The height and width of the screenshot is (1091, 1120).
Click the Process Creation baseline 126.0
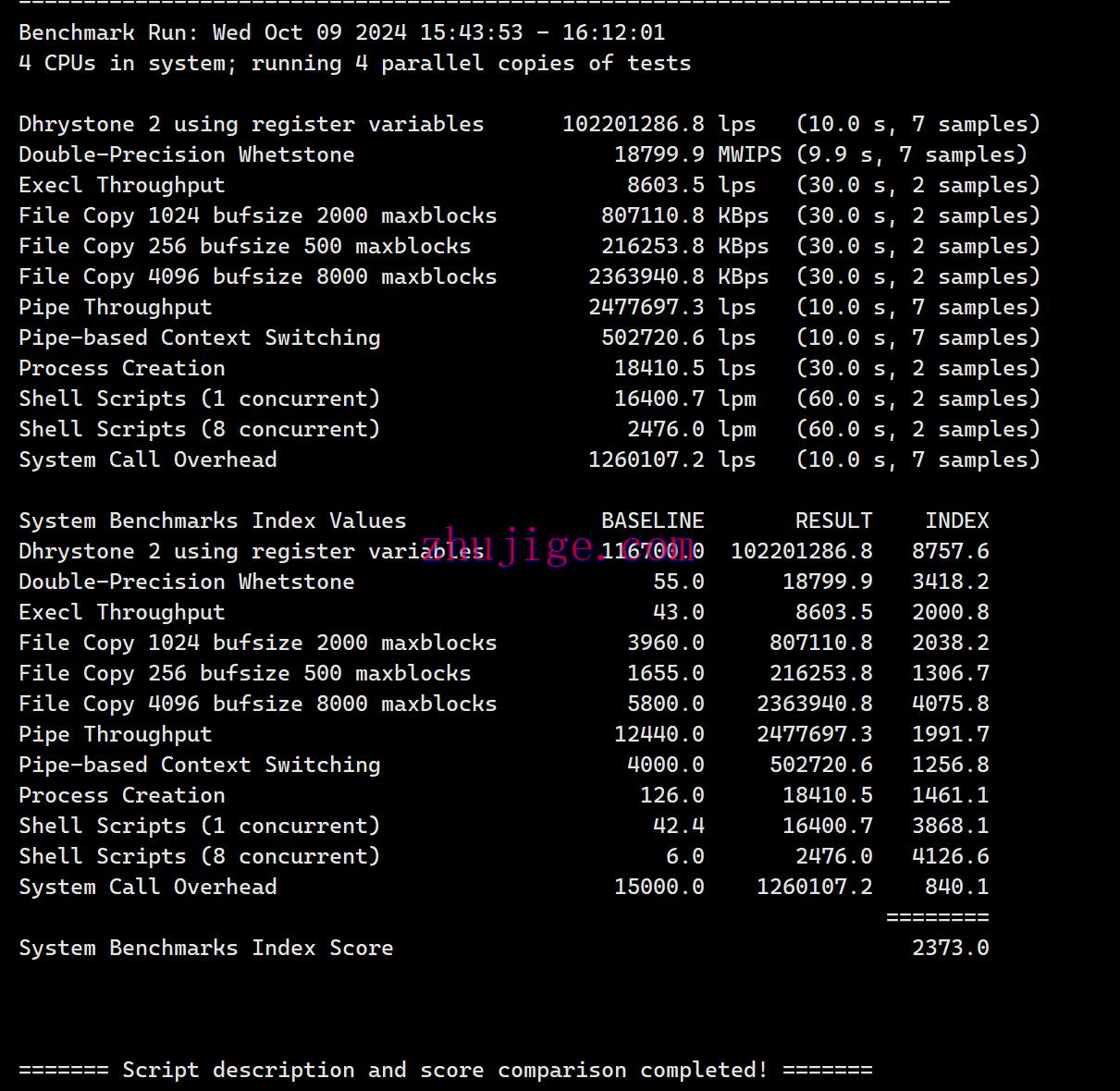click(x=671, y=795)
